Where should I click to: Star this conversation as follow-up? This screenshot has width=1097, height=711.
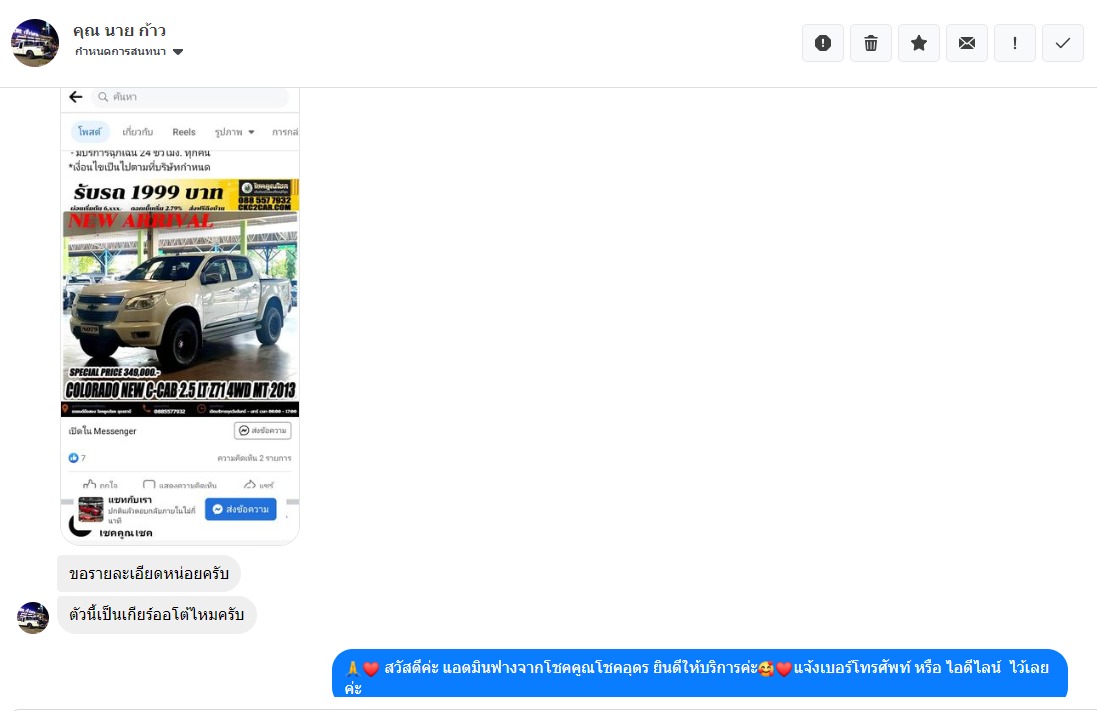coord(919,43)
